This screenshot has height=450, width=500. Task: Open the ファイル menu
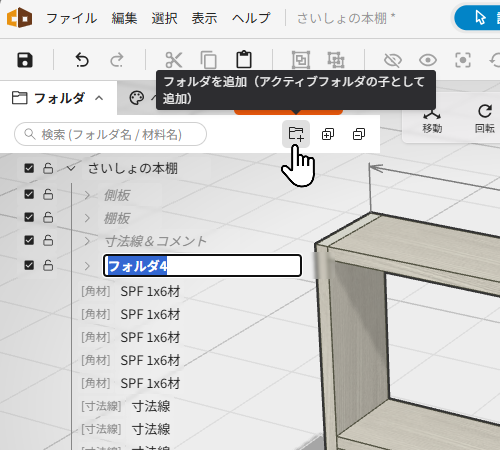[72, 18]
